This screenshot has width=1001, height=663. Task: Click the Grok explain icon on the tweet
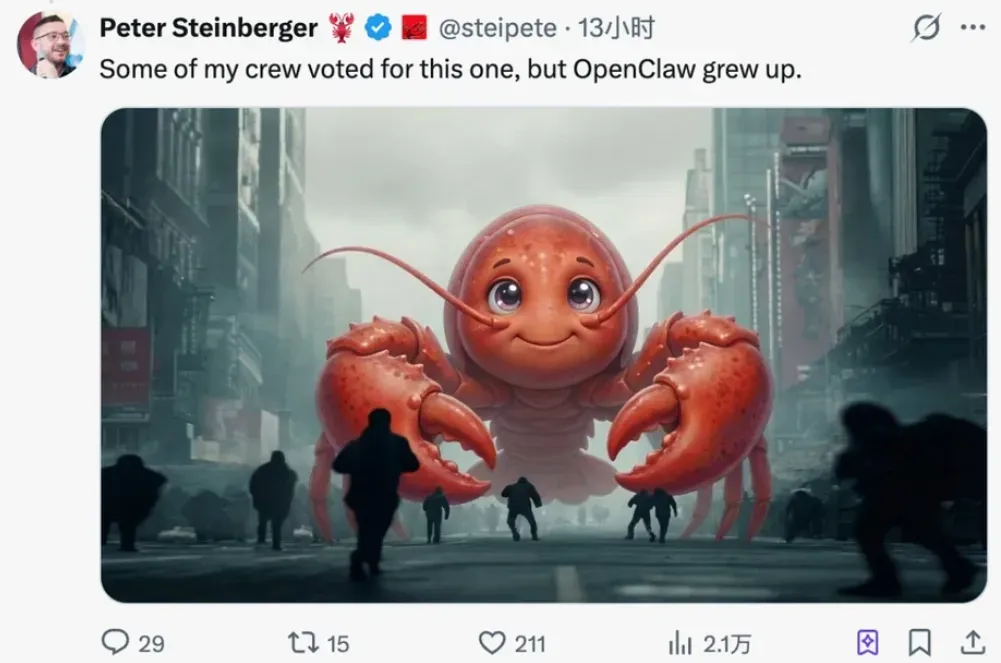tap(926, 27)
